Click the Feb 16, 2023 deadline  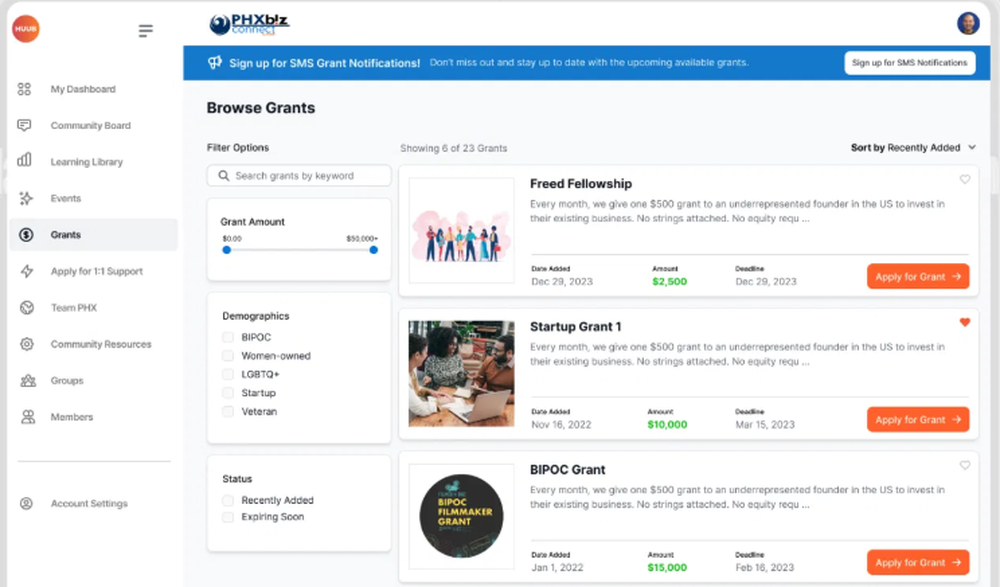[x=765, y=567]
